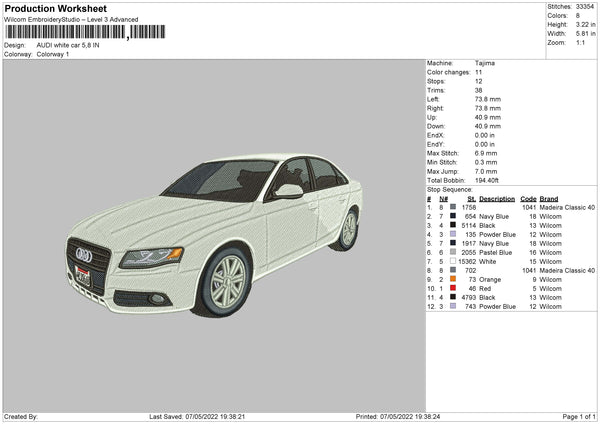The width and height of the screenshot is (600, 424).
Task: Click the red thread swatch in row 10
Action: pos(453,288)
